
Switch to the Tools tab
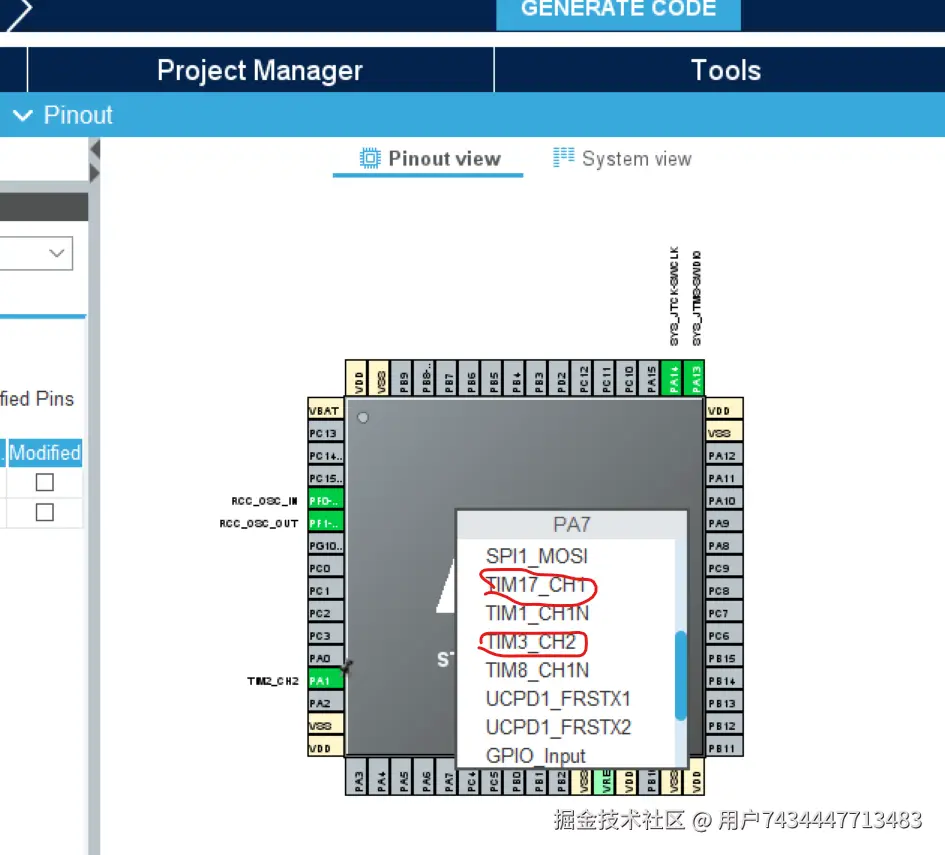(x=725, y=70)
